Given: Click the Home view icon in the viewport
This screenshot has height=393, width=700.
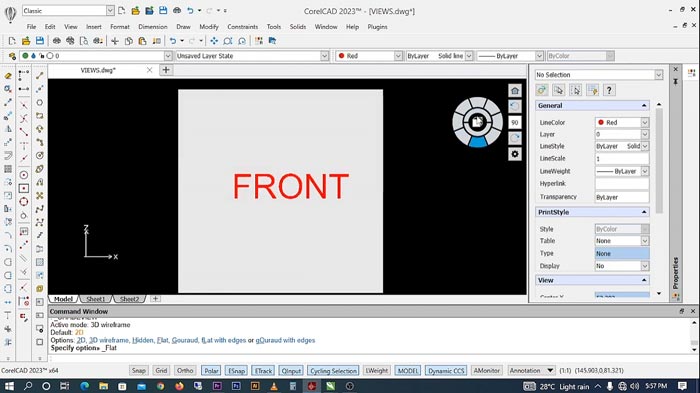Looking at the screenshot, I should coord(515,91).
